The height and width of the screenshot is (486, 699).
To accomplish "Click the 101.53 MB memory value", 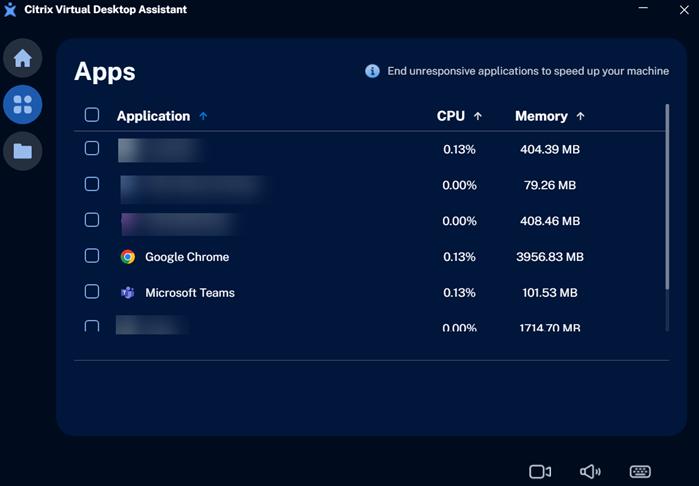I will 550,293.
